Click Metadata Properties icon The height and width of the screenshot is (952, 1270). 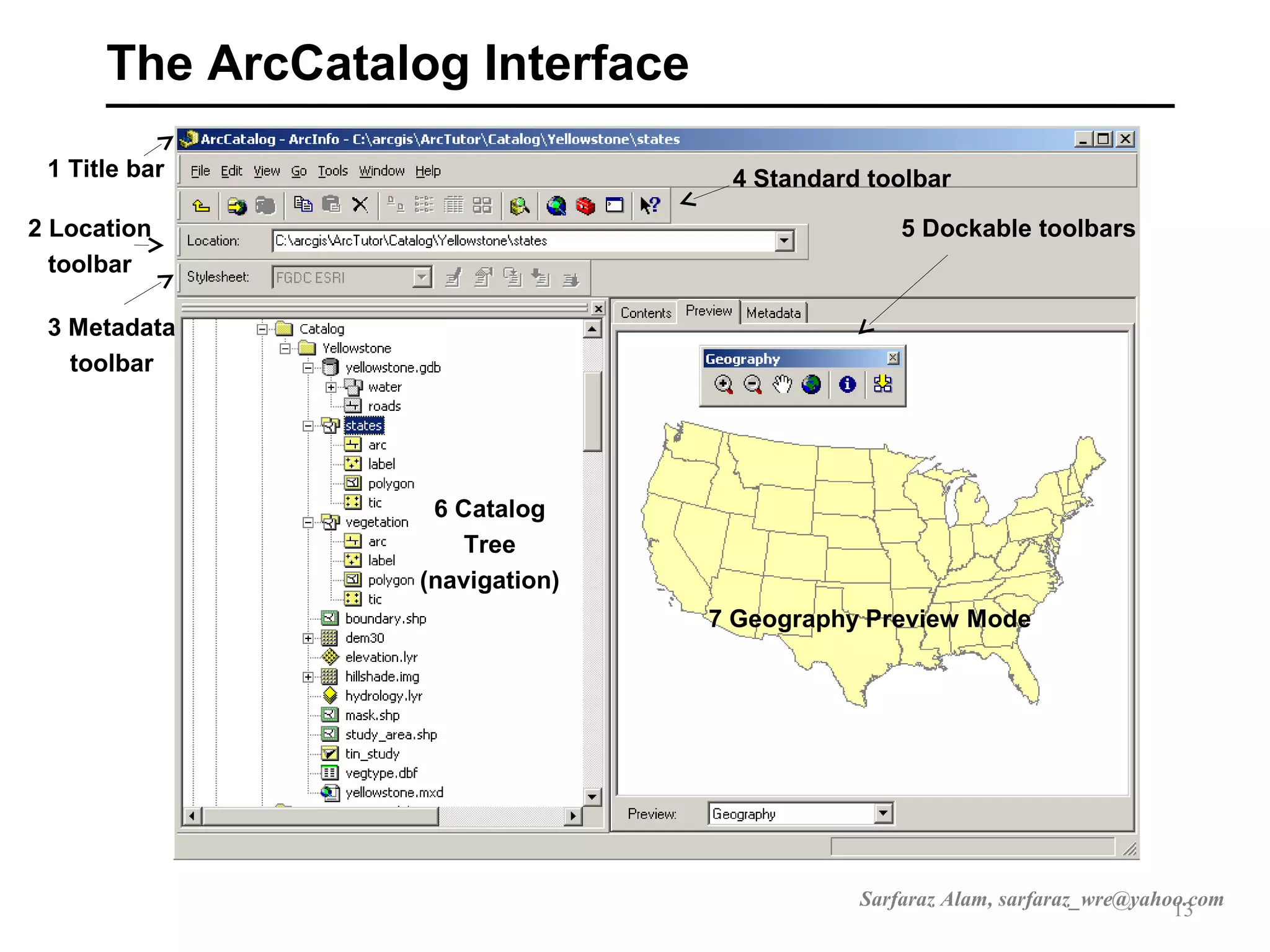(483, 278)
